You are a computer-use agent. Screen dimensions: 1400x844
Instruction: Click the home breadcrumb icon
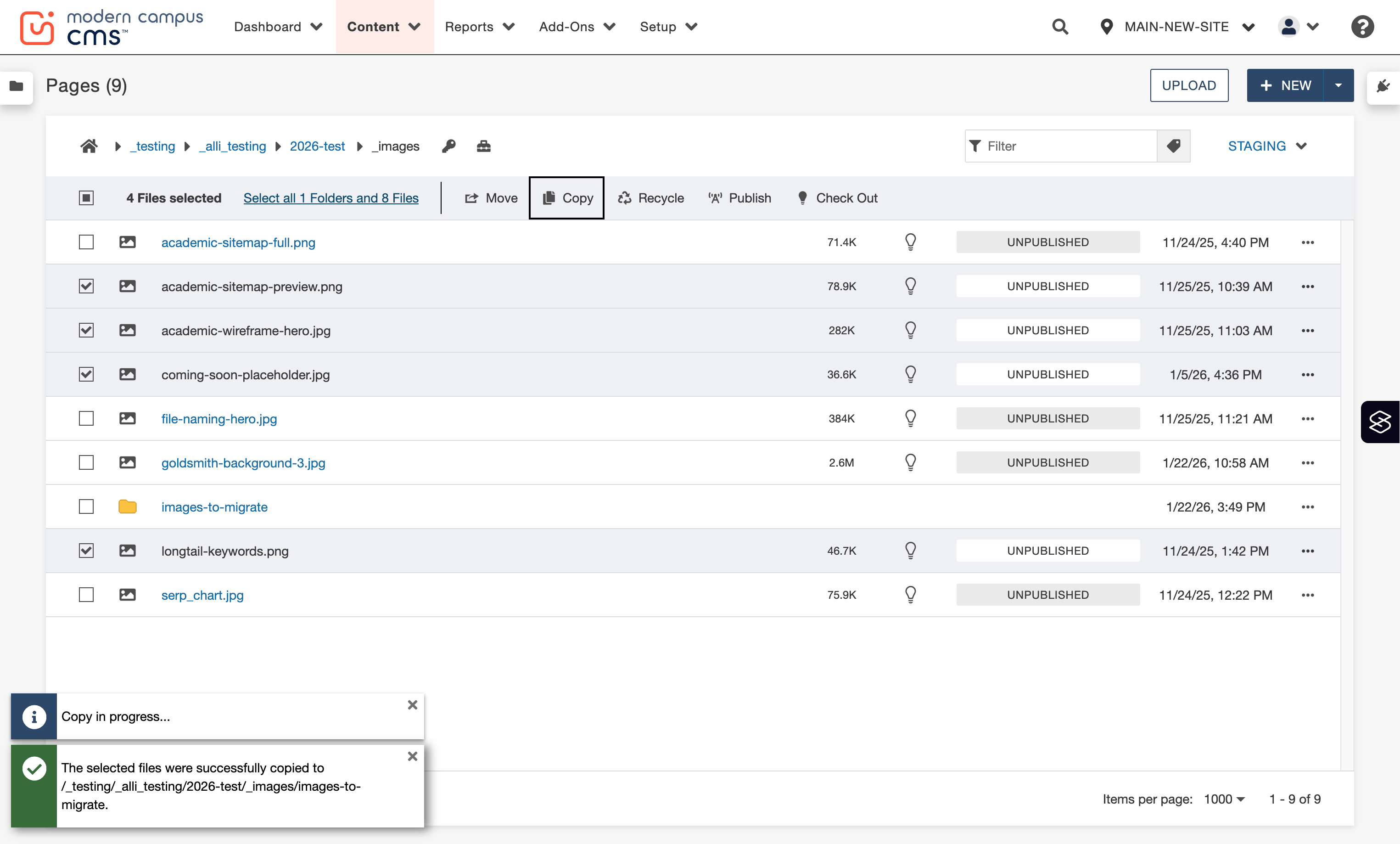click(x=89, y=146)
